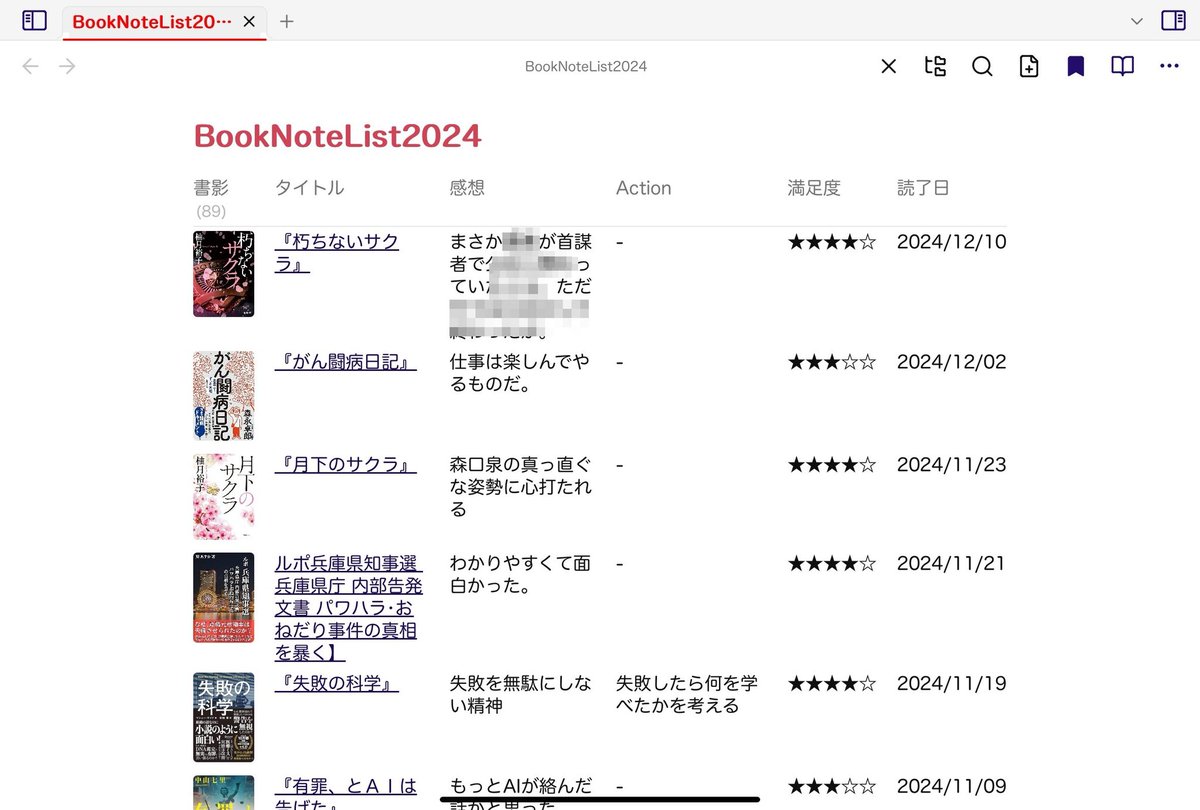This screenshot has height=810, width=1200.
Task: Click star rating for 失敗の科学 row
Action: click(x=832, y=684)
